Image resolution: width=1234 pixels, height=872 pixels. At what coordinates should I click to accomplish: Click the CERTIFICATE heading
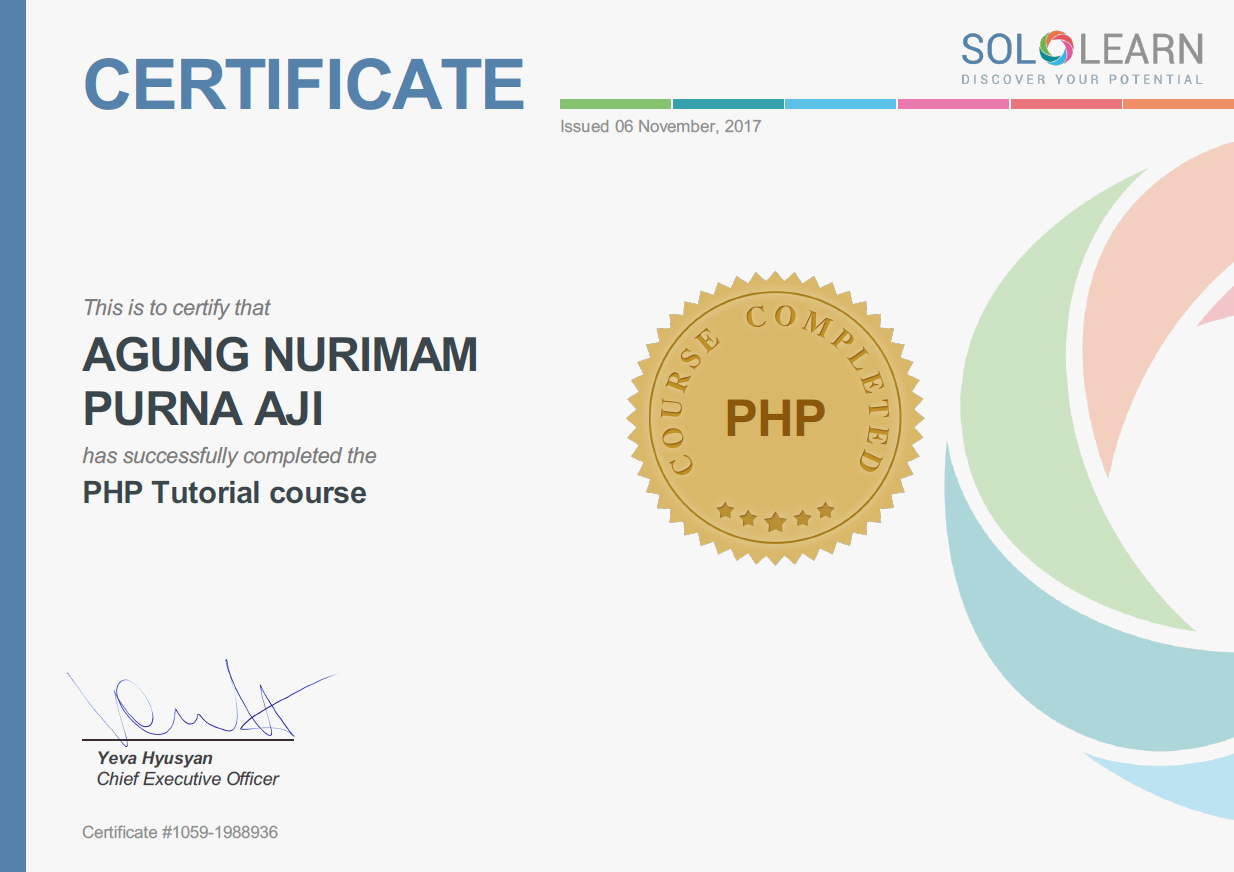[304, 84]
